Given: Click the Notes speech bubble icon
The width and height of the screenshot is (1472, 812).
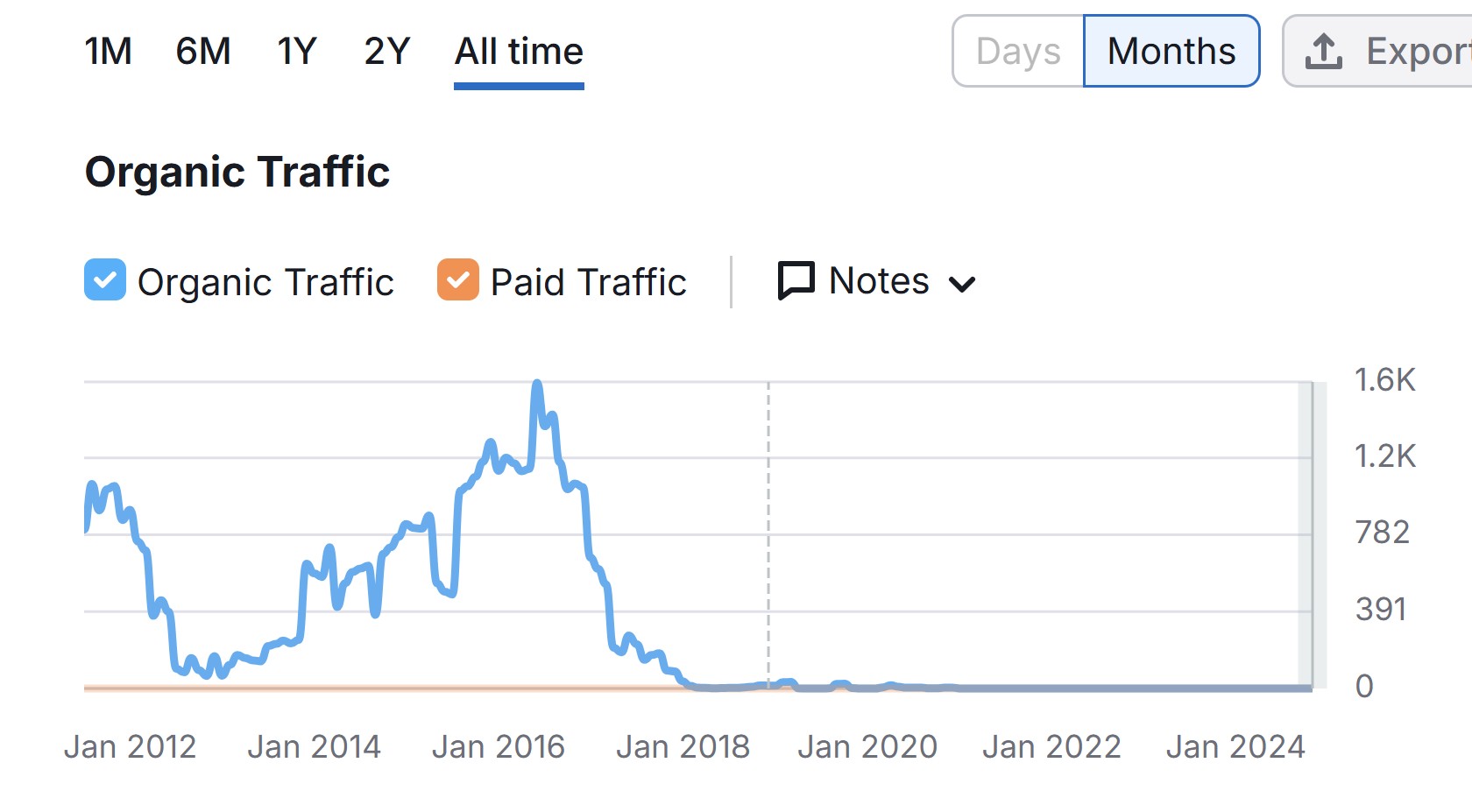Looking at the screenshot, I should coord(796,281).
